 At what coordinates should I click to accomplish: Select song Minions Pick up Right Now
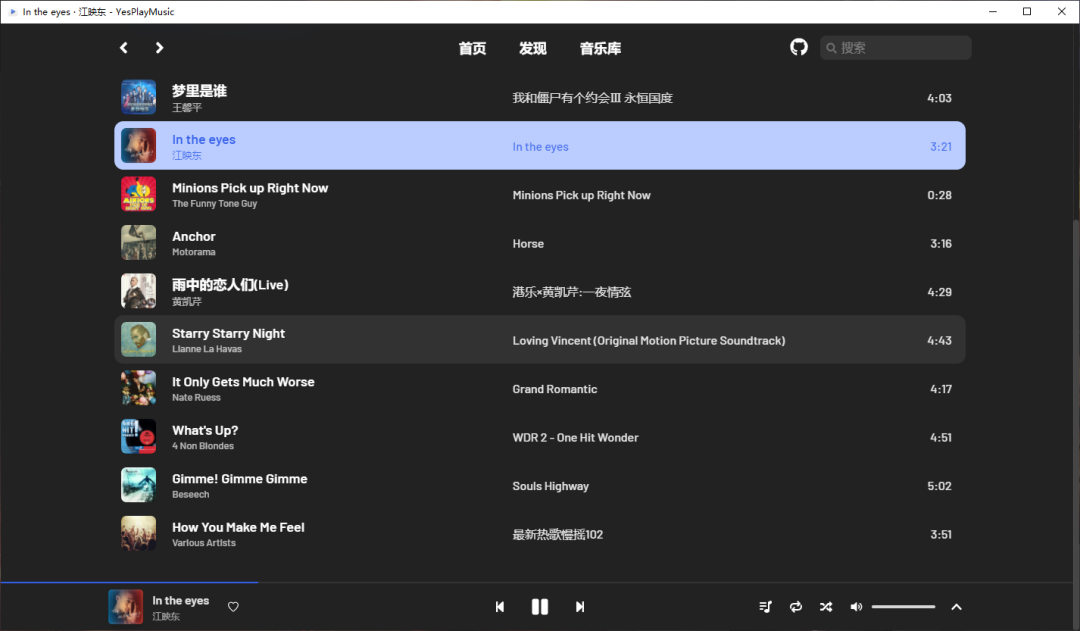click(x=250, y=188)
